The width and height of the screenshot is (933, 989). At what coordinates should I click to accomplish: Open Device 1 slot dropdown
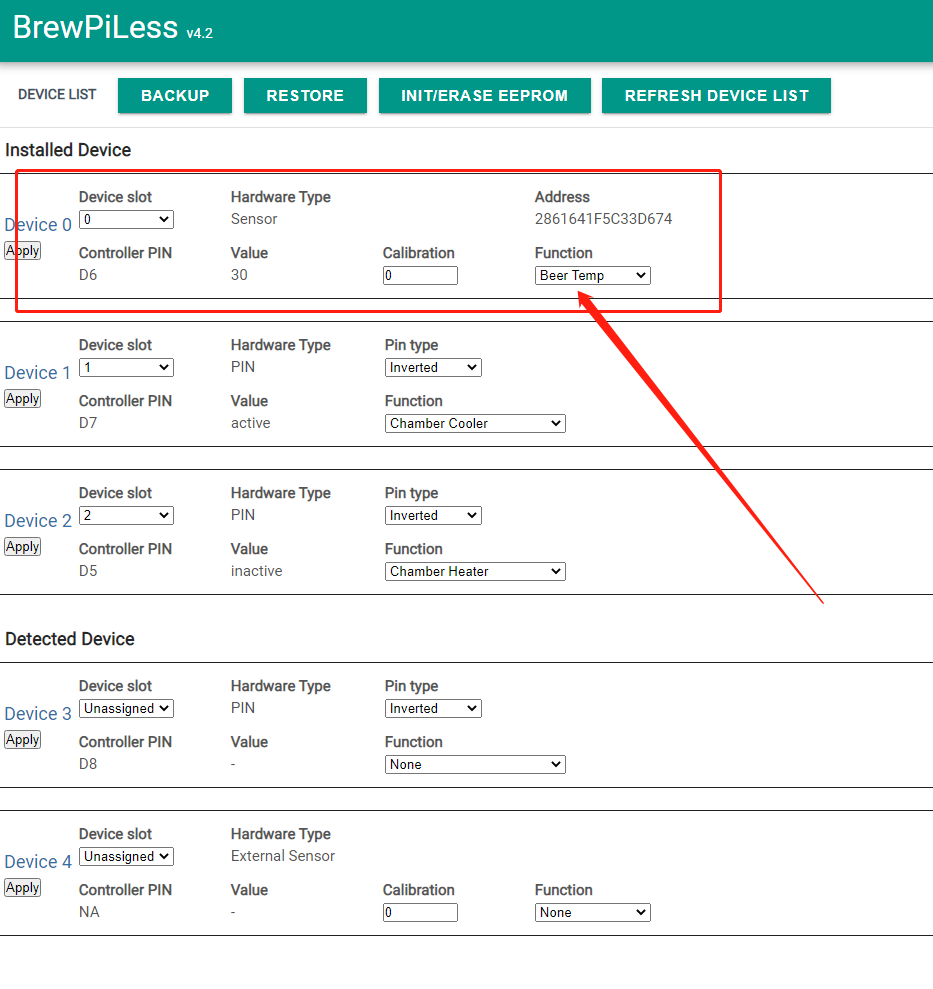[126, 368]
